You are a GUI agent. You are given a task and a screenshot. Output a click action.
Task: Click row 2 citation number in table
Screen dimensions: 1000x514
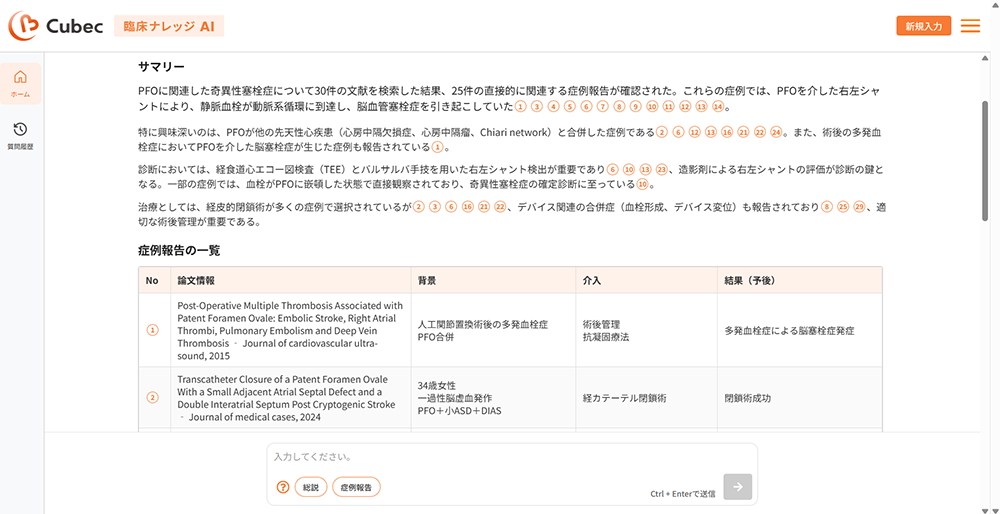[152, 397]
